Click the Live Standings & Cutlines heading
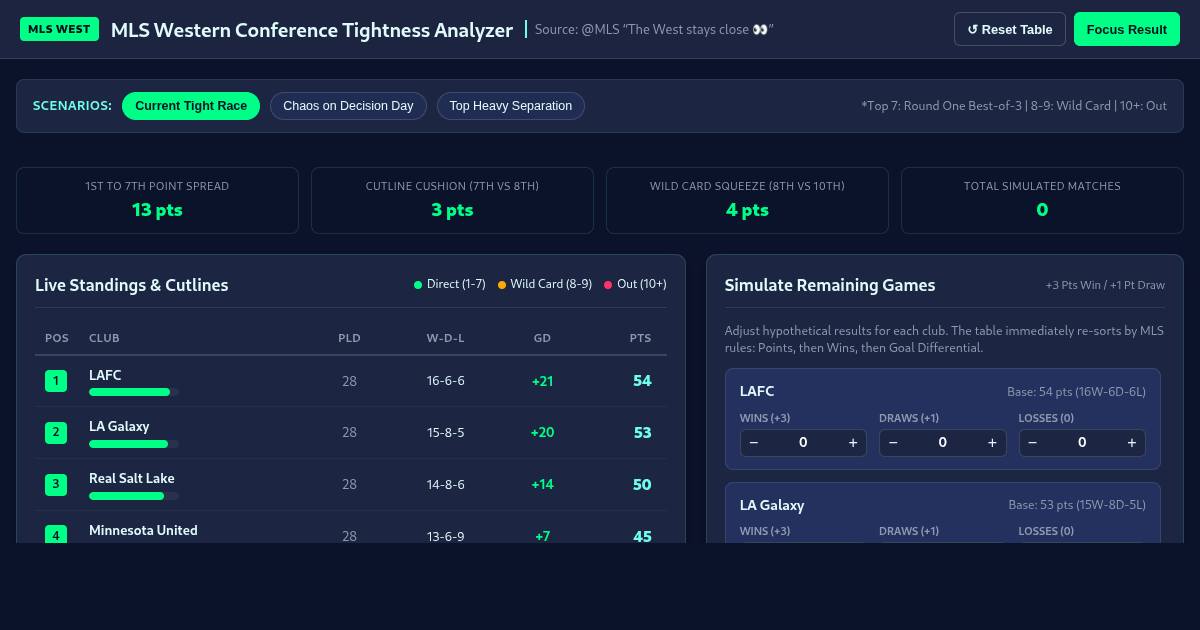The width and height of the screenshot is (1200, 630). point(132,285)
